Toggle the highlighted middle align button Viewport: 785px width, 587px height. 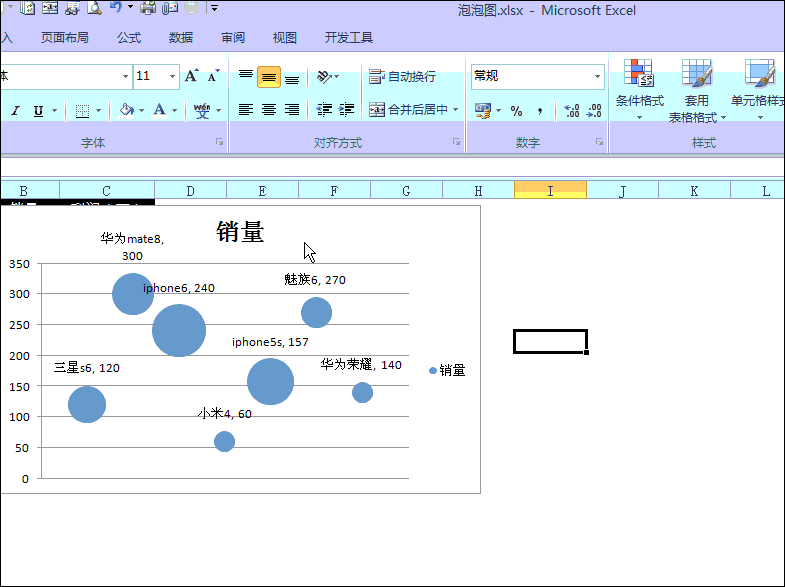tap(269, 77)
